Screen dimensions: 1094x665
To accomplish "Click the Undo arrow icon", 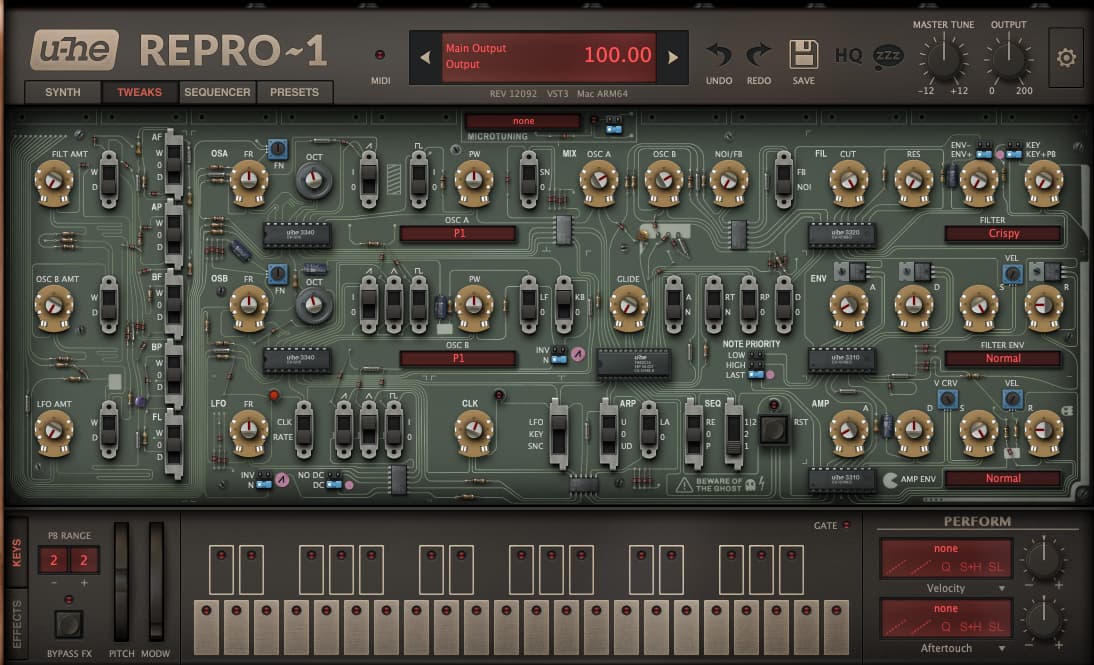I will pos(719,55).
